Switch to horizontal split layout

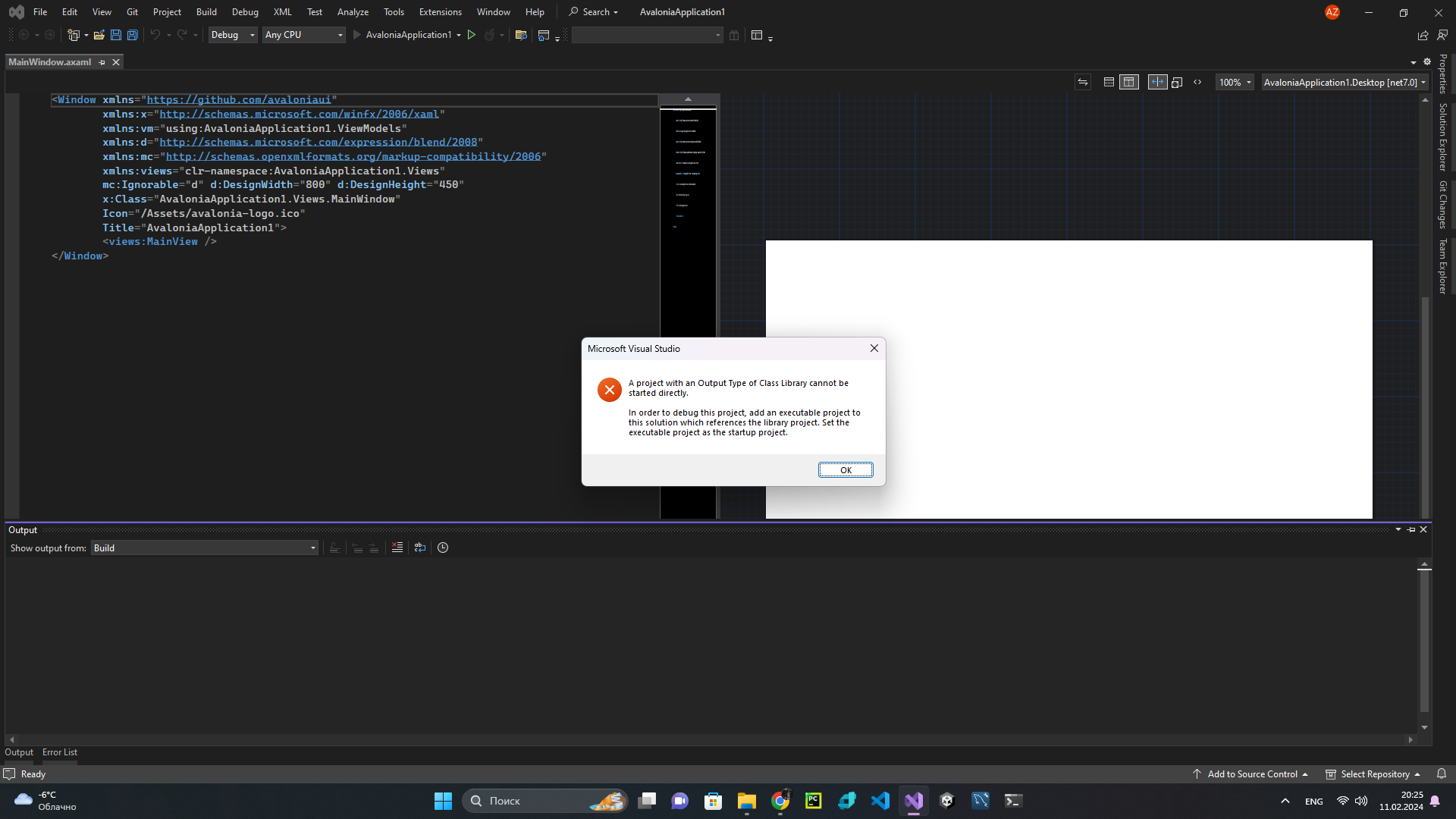(x=1109, y=82)
